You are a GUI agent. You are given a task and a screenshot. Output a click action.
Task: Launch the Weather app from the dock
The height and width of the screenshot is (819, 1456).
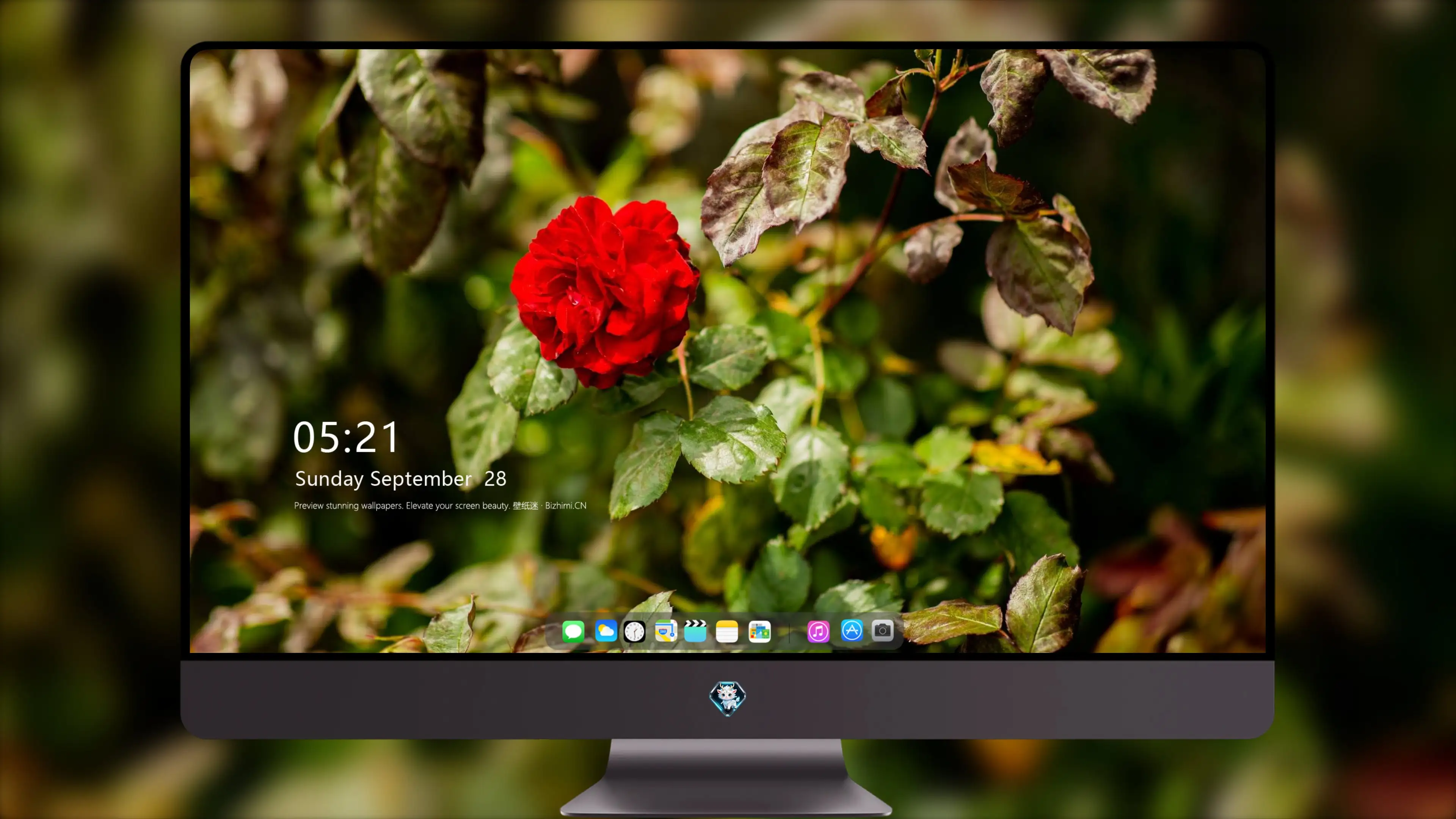click(x=606, y=631)
